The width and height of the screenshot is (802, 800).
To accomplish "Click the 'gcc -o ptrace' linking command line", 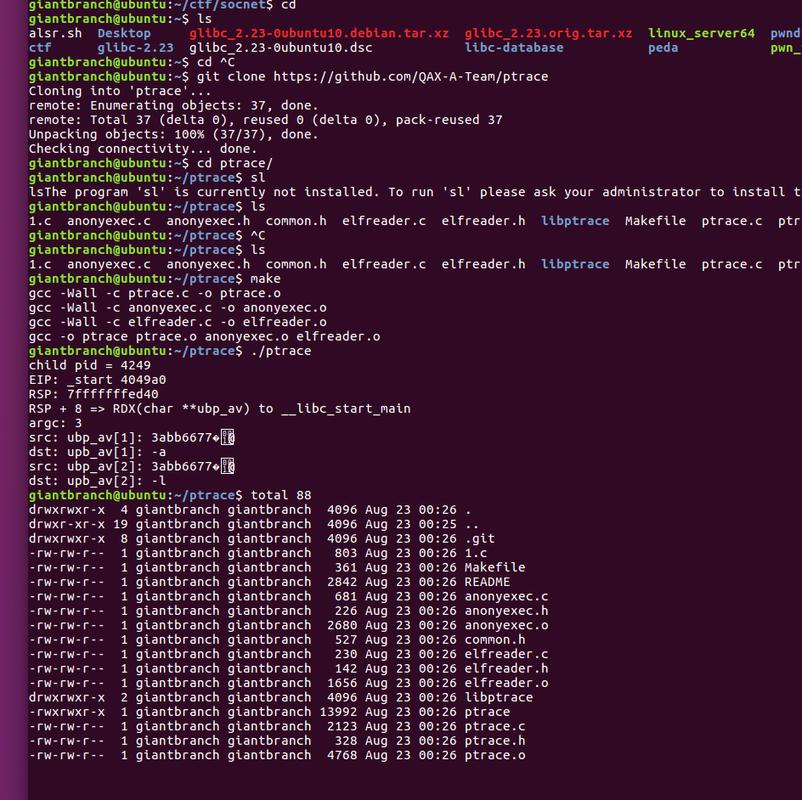I will point(204,337).
